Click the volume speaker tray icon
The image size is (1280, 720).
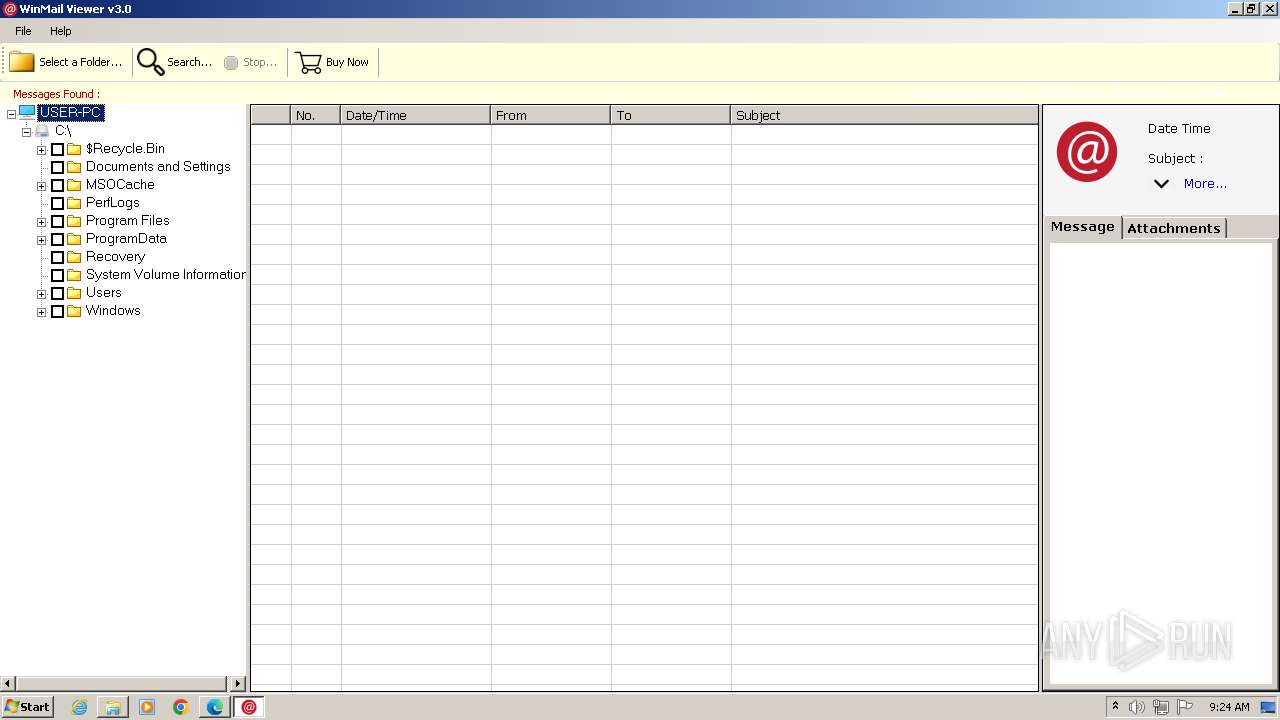click(1137, 707)
